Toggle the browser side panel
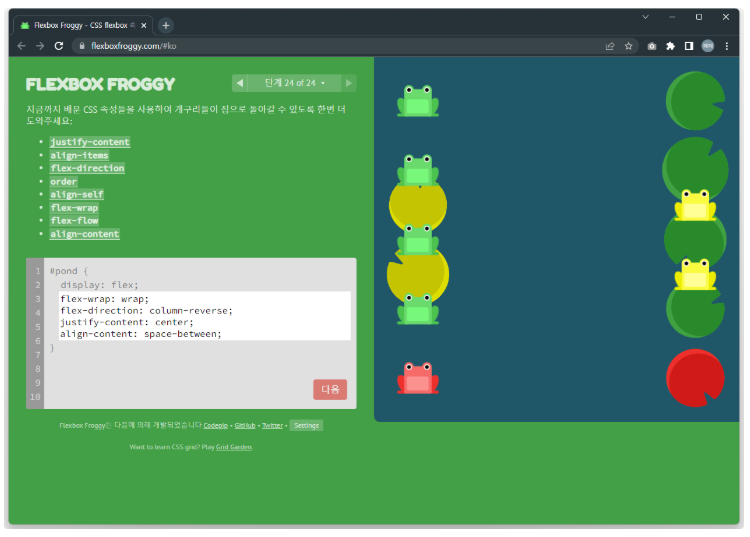This screenshot has height=537, width=750. (689, 46)
